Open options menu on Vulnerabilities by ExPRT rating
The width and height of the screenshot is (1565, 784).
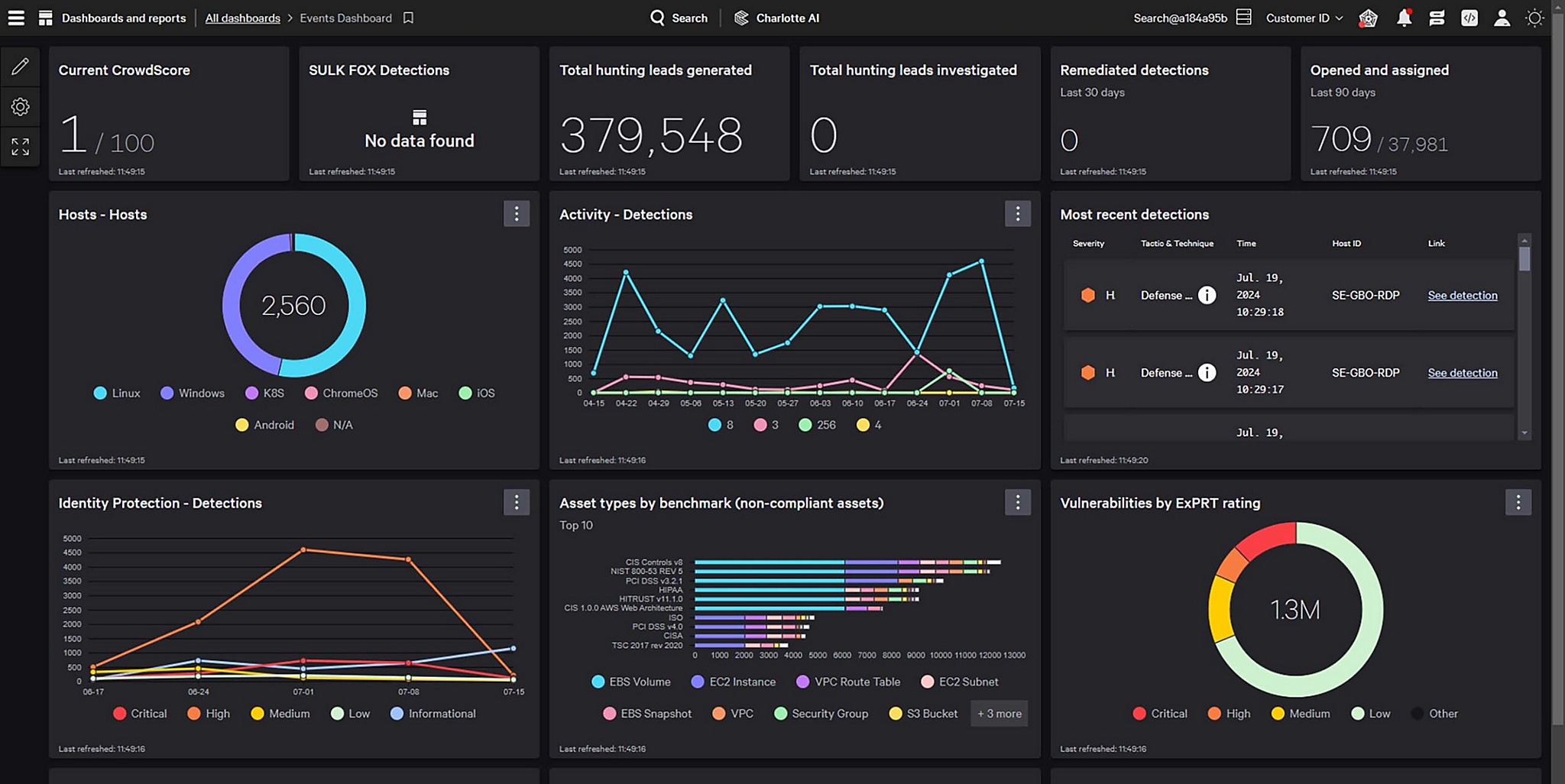[x=1518, y=502]
